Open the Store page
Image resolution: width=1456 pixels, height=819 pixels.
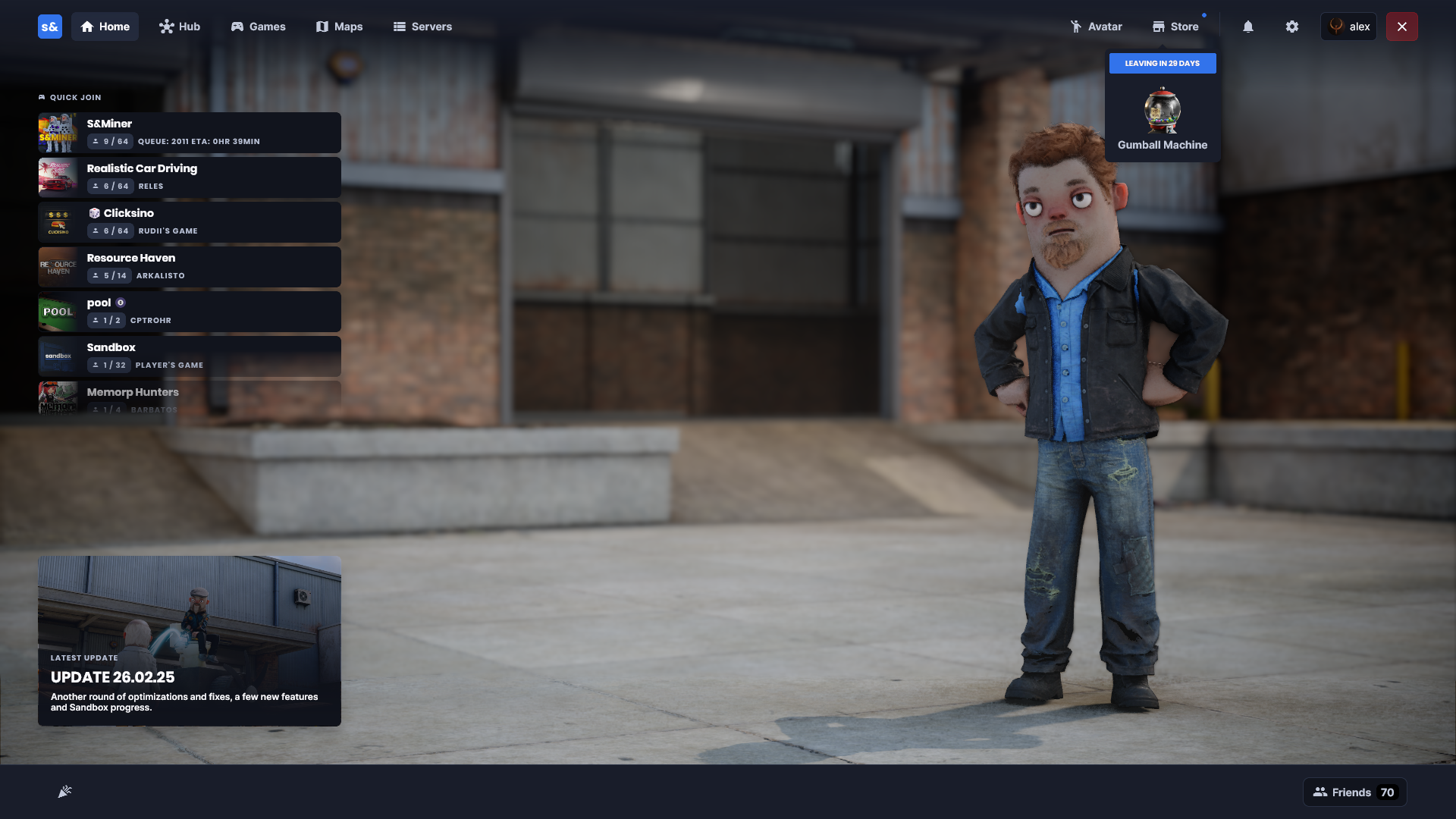point(1175,27)
